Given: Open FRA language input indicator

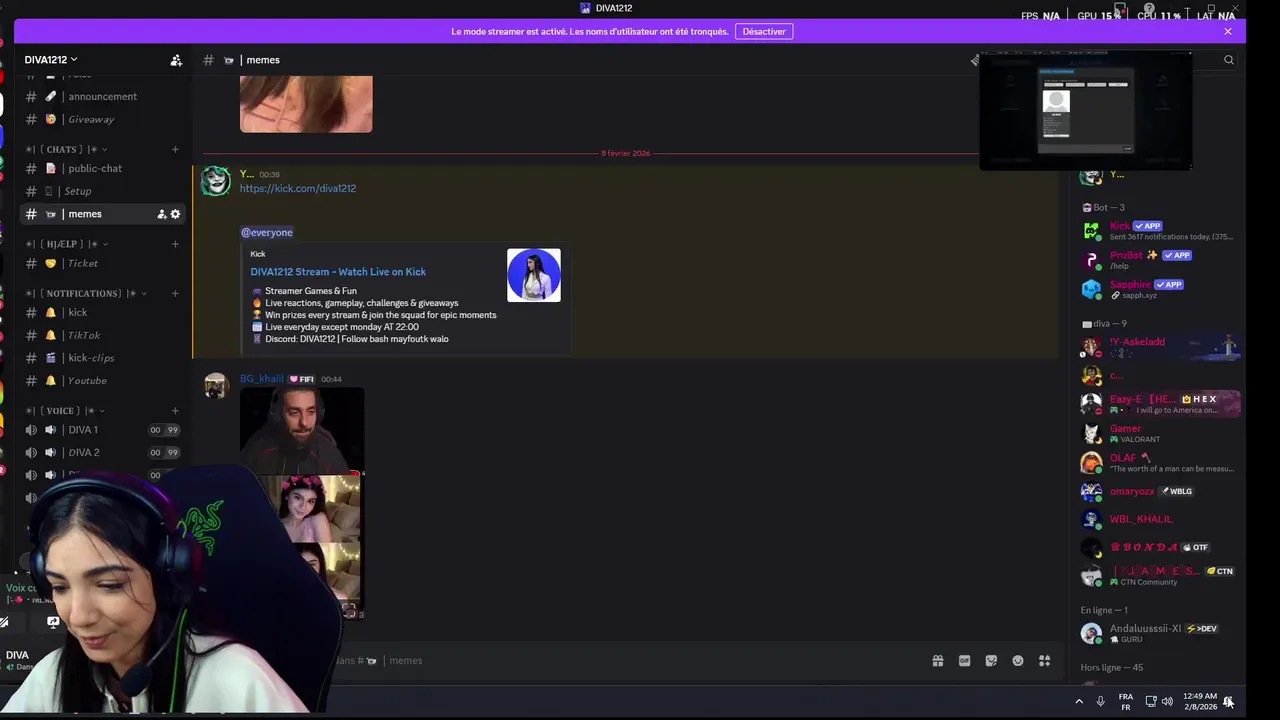Looking at the screenshot, I should [x=1126, y=701].
